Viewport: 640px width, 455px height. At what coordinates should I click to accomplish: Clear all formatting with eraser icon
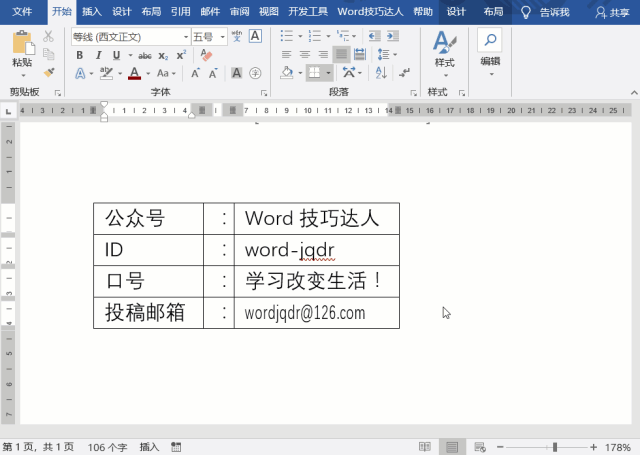click(206, 55)
